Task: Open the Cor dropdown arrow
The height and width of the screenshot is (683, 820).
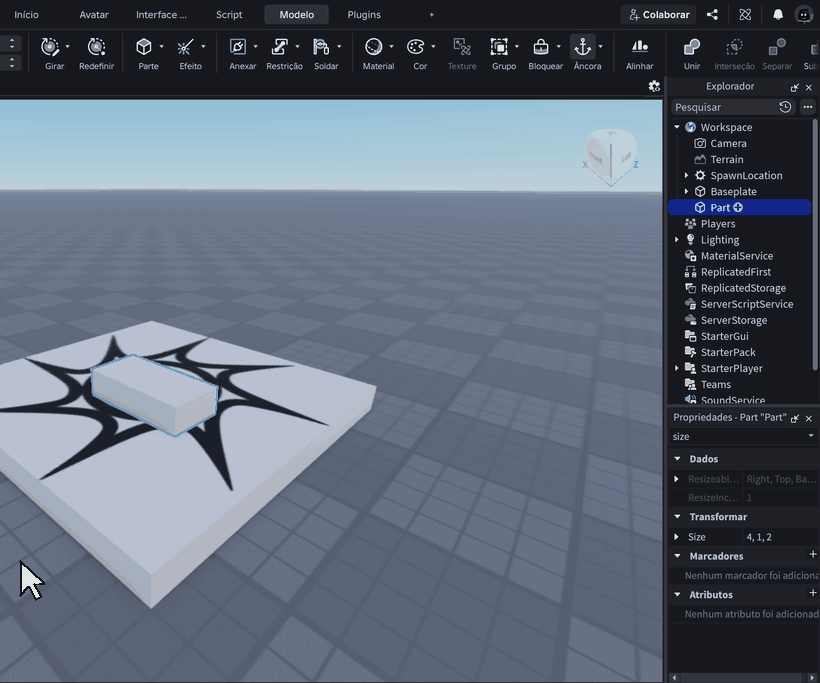Action: tap(433, 47)
